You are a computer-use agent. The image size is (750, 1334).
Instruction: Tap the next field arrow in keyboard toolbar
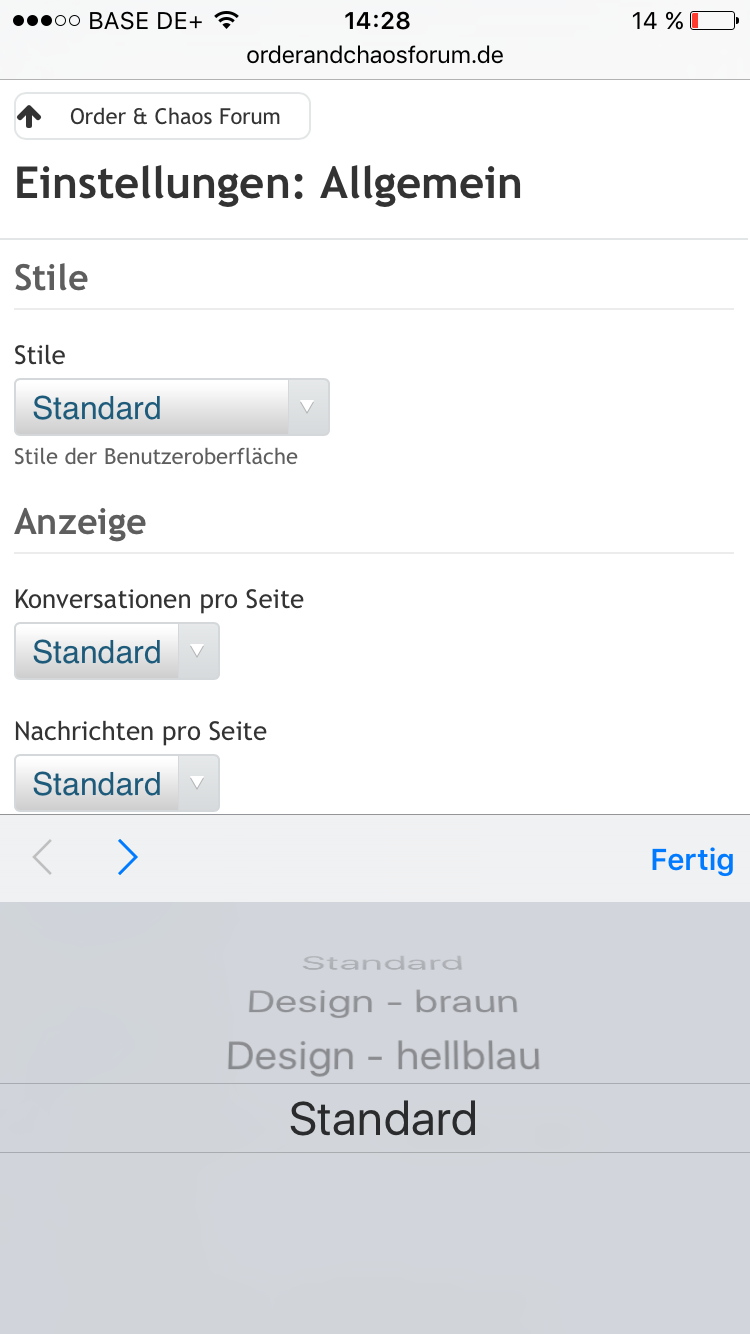127,858
